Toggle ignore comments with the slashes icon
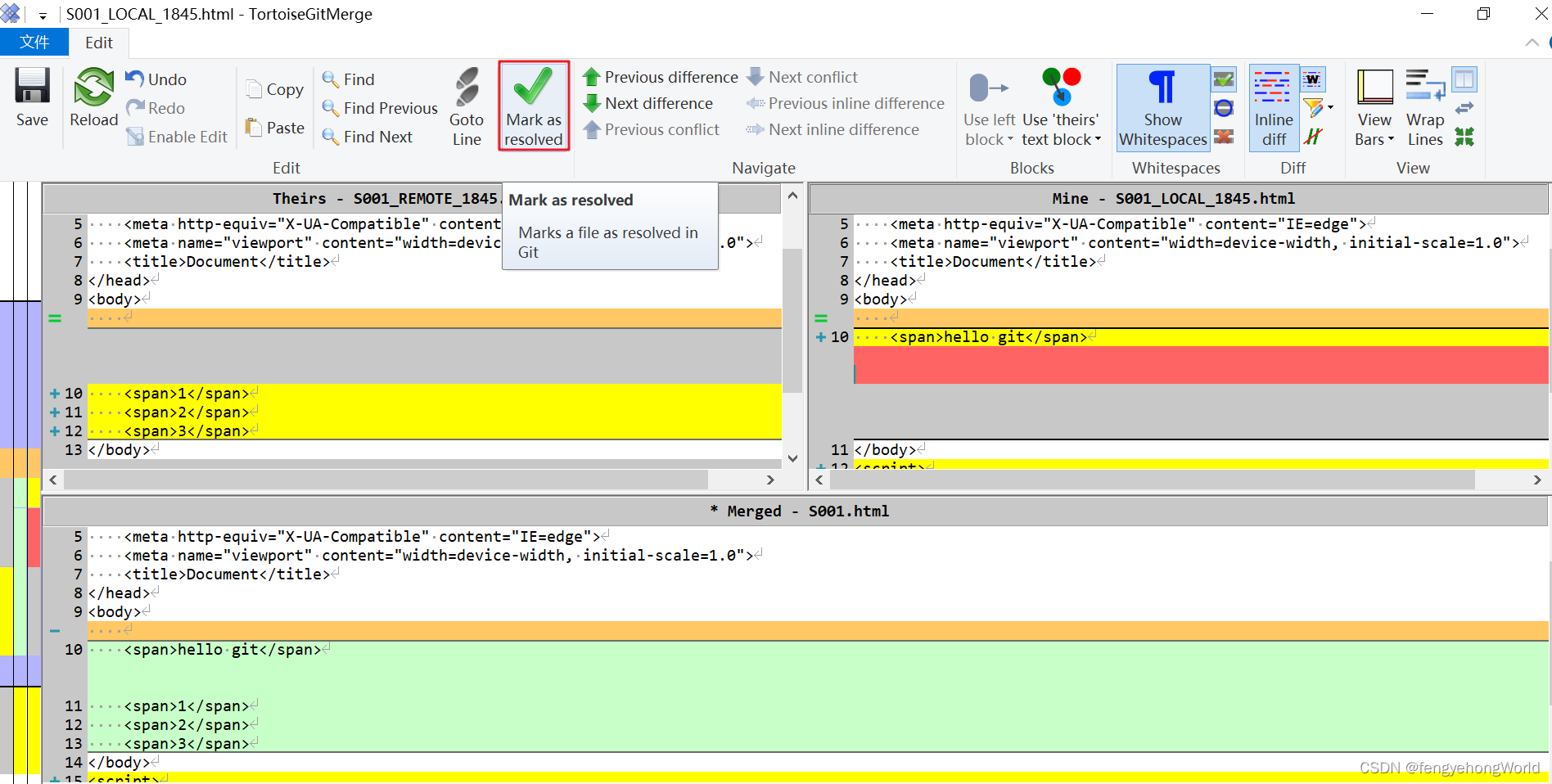This screenshot has height=784, width=1552. (1313, 137)
